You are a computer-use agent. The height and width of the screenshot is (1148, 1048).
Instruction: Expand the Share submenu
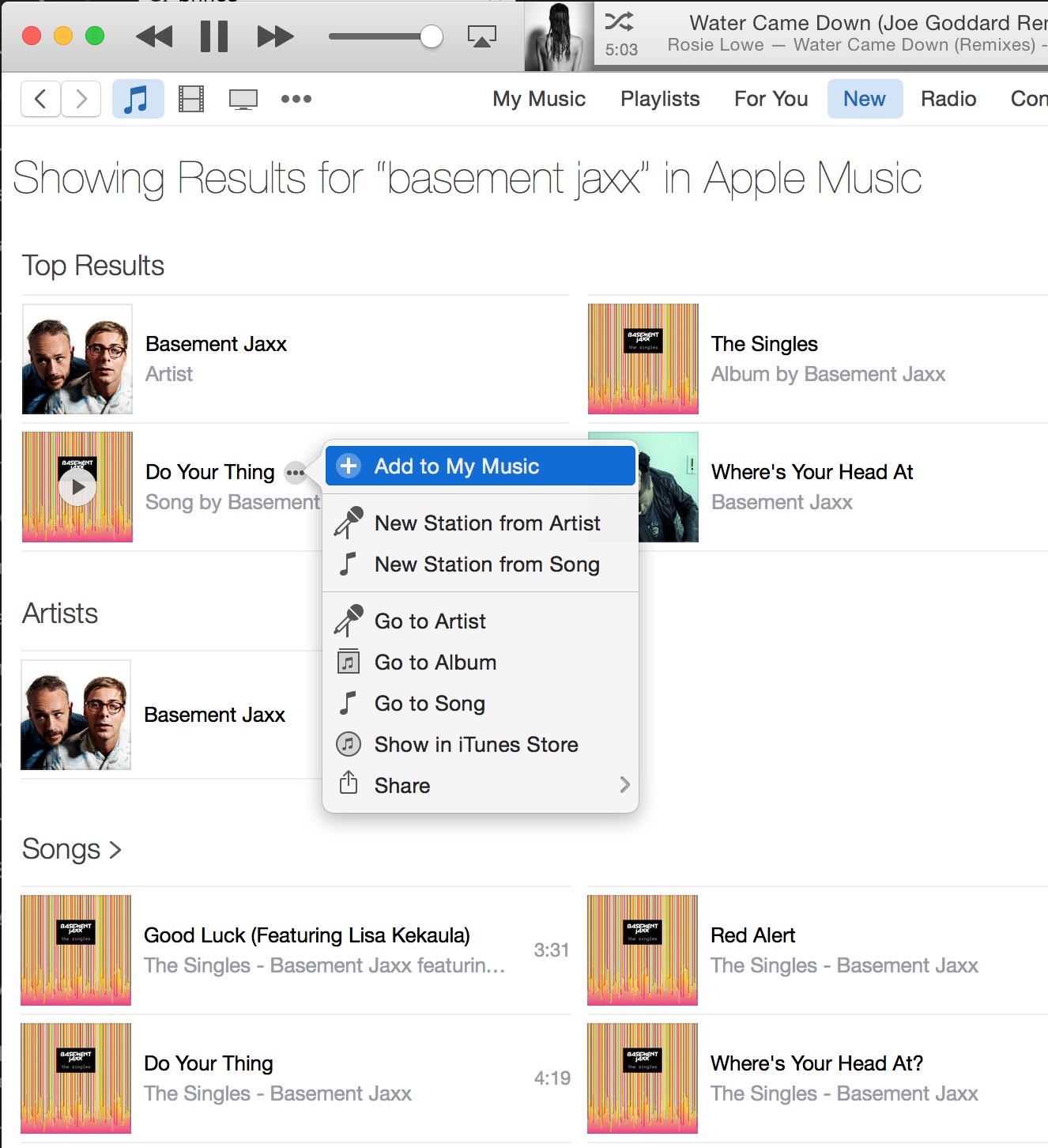481,785
